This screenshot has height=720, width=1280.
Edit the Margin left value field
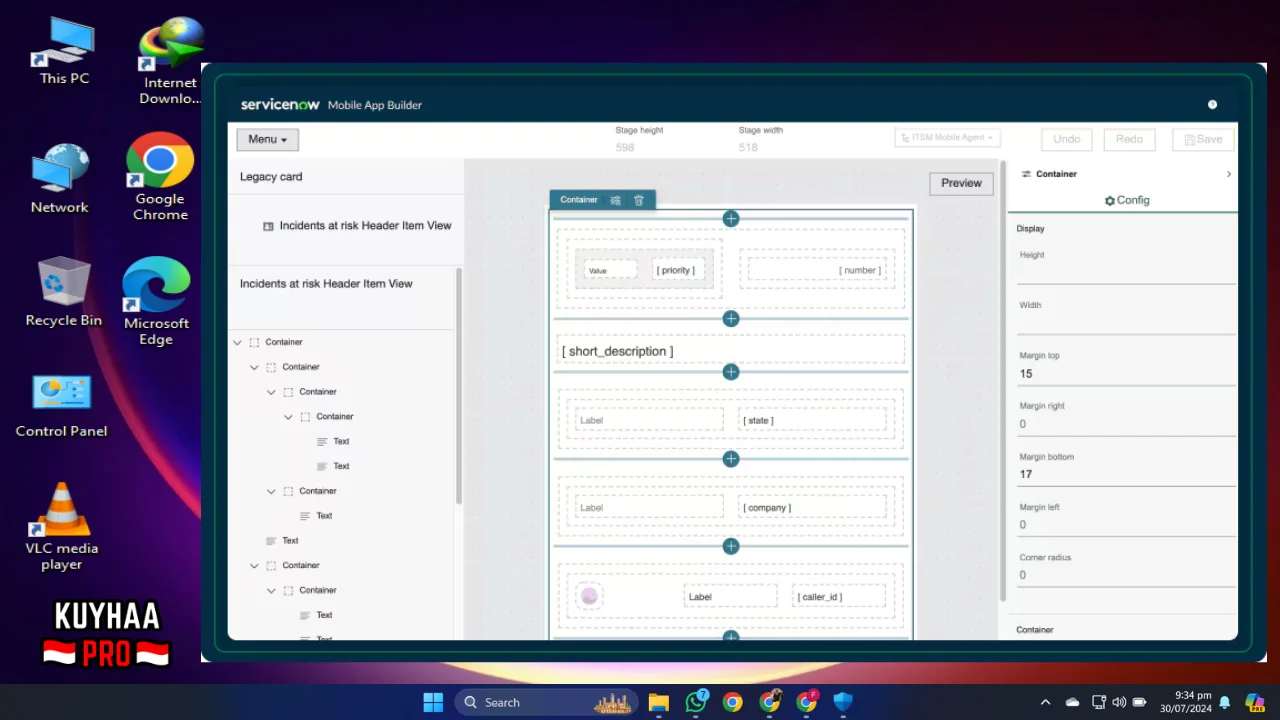pos(1126,525)
